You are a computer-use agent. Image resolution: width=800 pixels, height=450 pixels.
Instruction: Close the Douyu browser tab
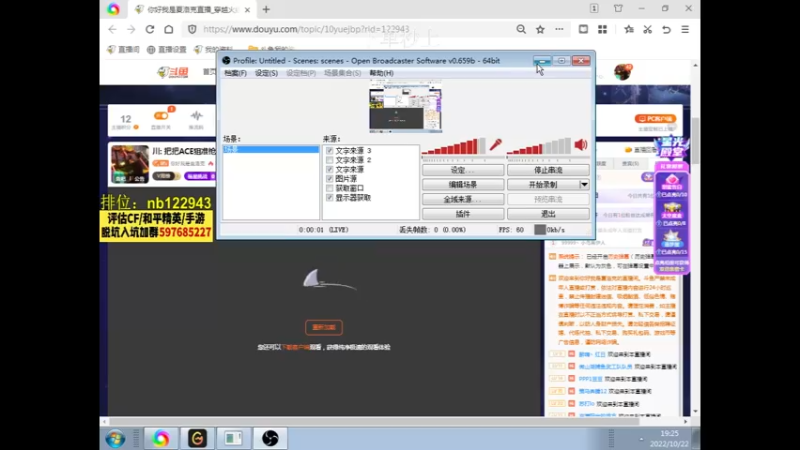(x=247, y=10)
